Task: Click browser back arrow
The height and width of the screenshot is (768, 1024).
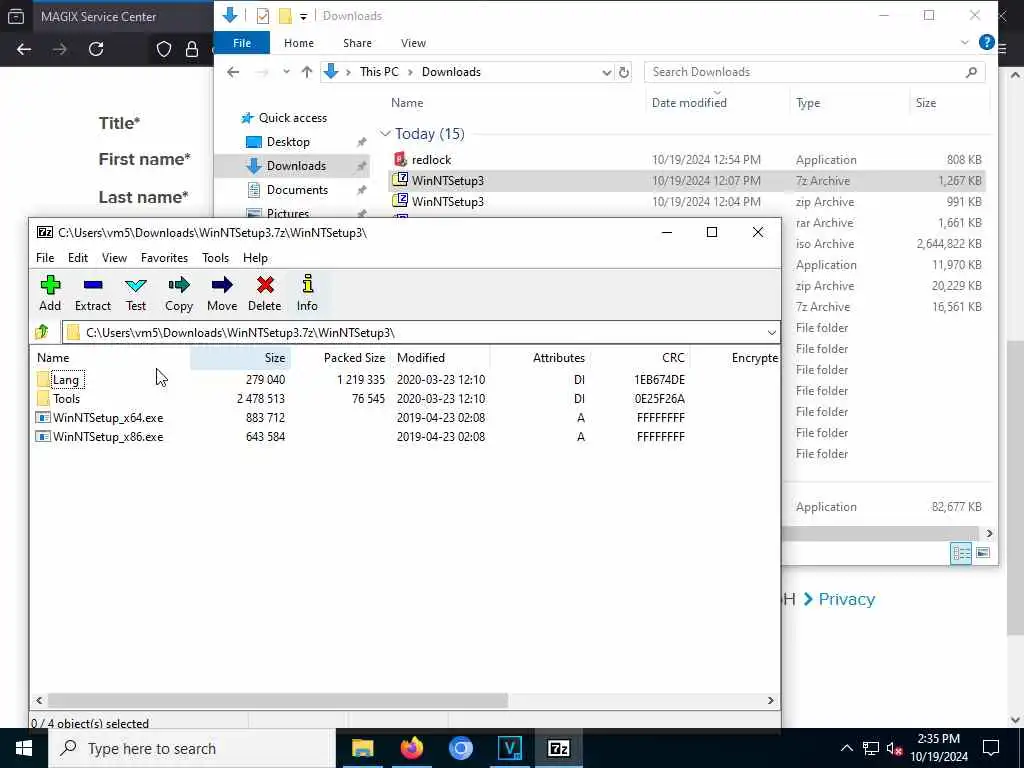Action: 24,49
